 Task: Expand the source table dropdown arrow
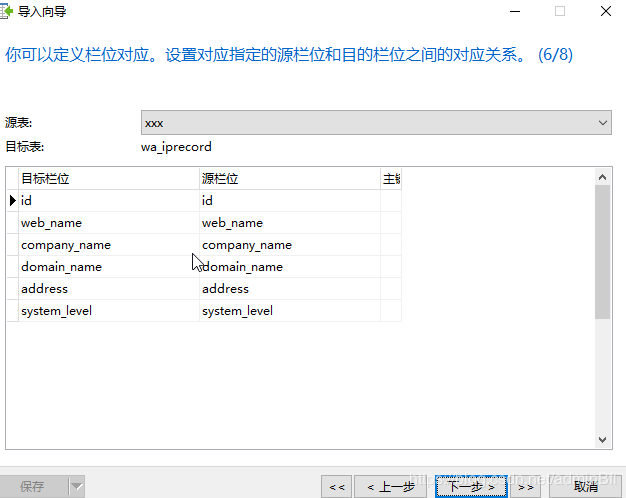click(x=603, y=123)
